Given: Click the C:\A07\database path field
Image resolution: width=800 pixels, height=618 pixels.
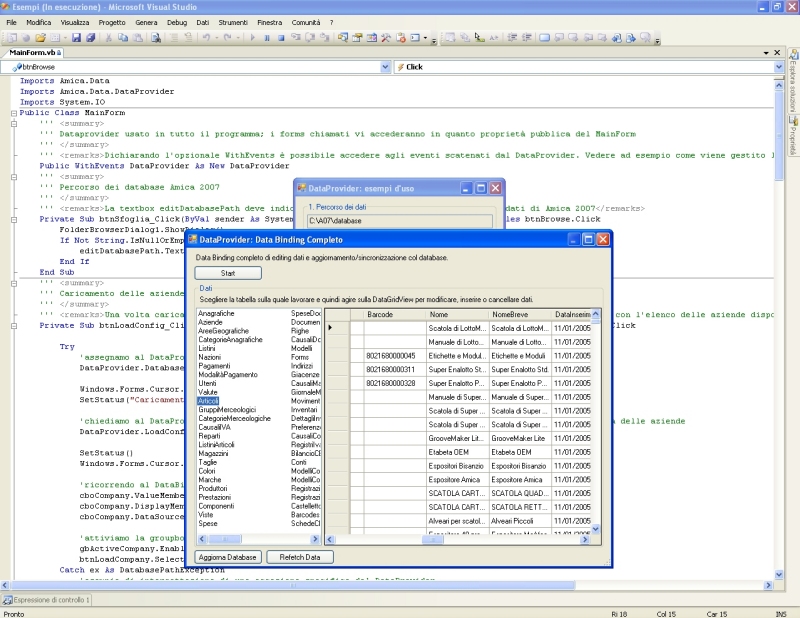Looking at the screenshot, I should pyautogui.click(x=400, y=221).
